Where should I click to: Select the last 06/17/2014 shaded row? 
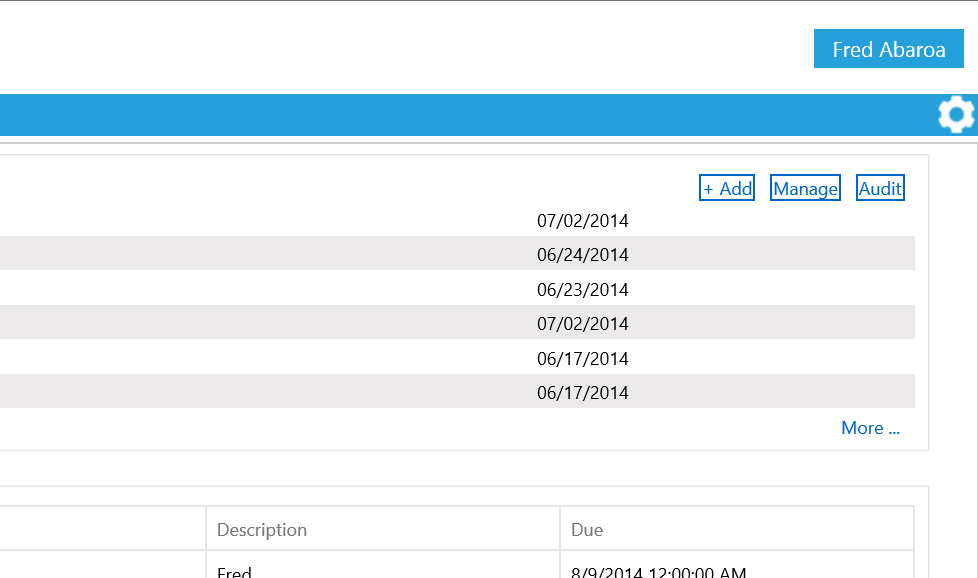point(457,392)
